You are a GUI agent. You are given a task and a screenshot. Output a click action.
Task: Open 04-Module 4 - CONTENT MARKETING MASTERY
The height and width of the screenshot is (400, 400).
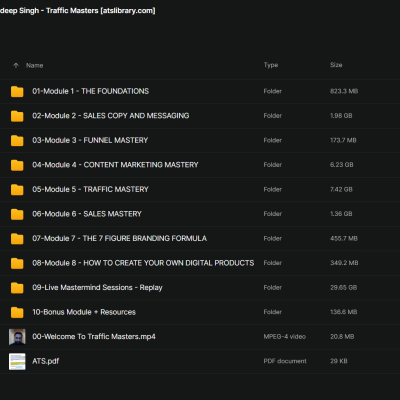pyautogui.click(x=115, y=165)
